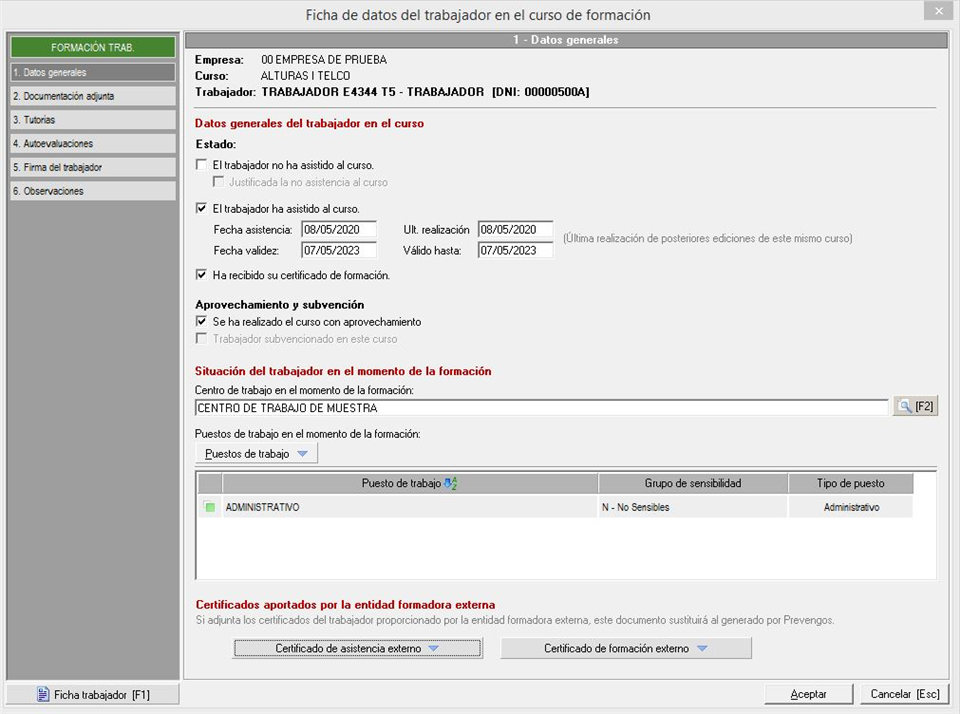The height and width of the screenshot is (714, 960).
Task: Go to '3. Tutorías' section
Action: click(x=93, y=120)
